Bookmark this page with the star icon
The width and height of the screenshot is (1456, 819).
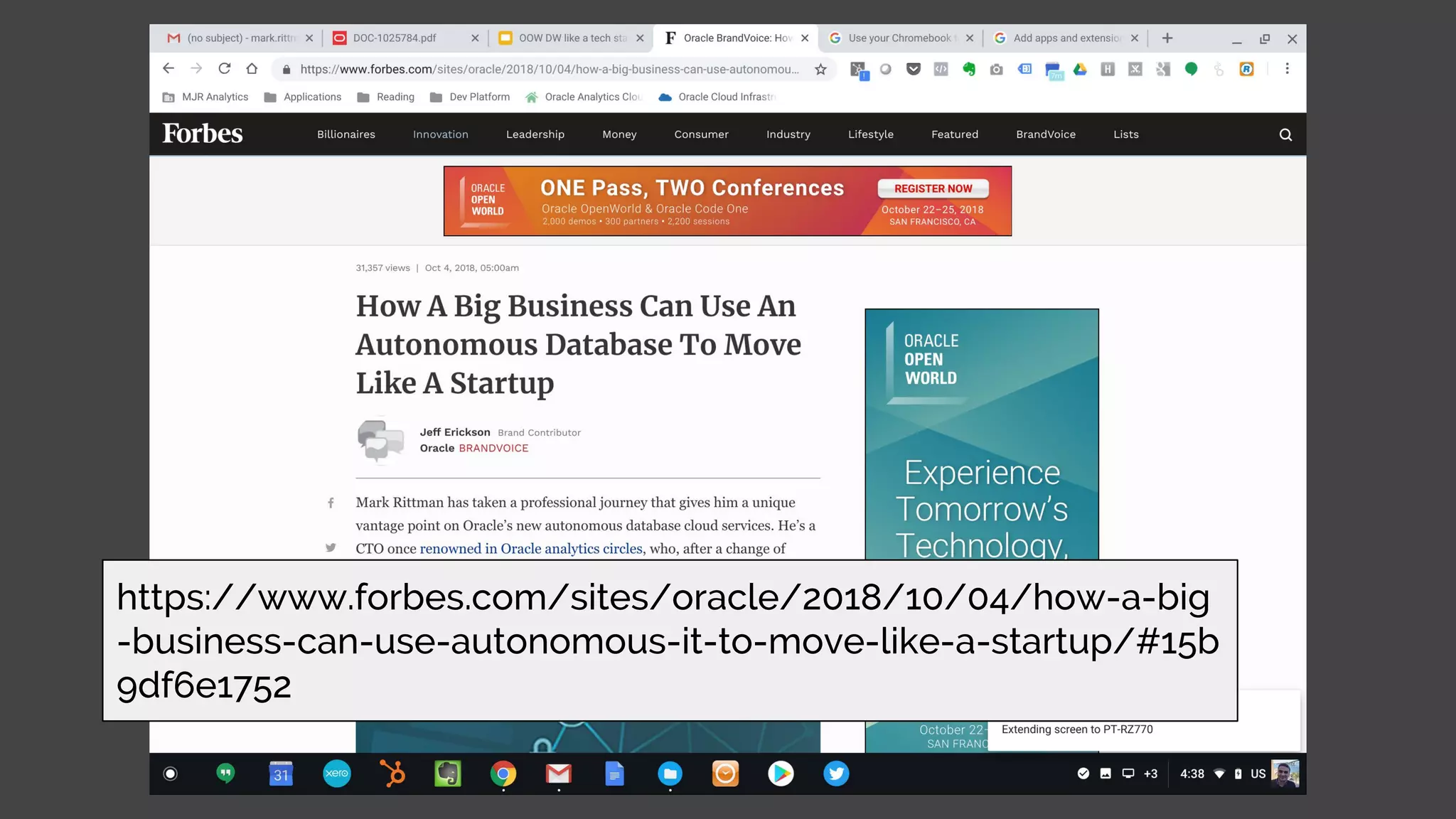[x=820, y=69]
